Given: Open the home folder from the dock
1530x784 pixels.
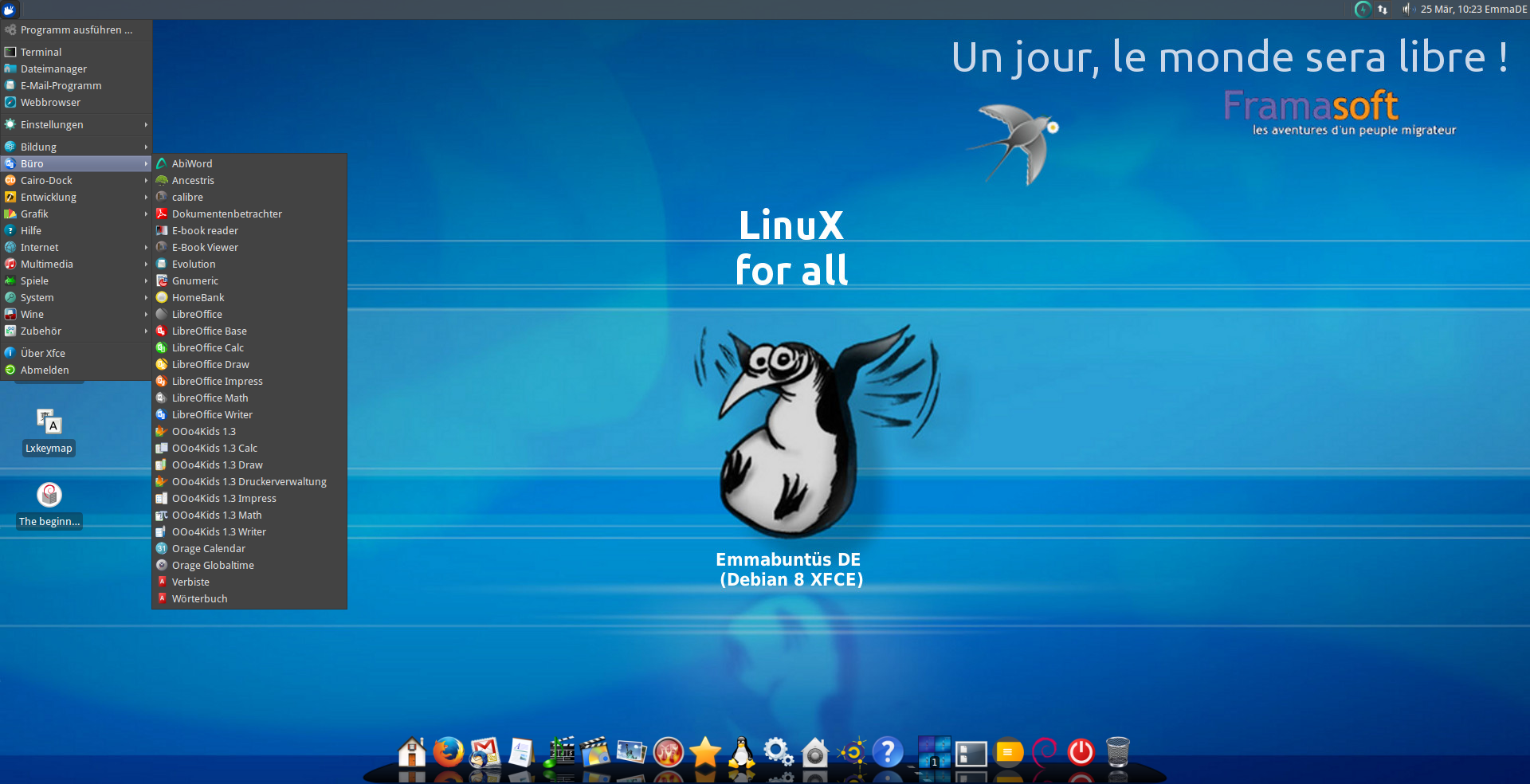Looking at the screenshot, I should (412, 751).
